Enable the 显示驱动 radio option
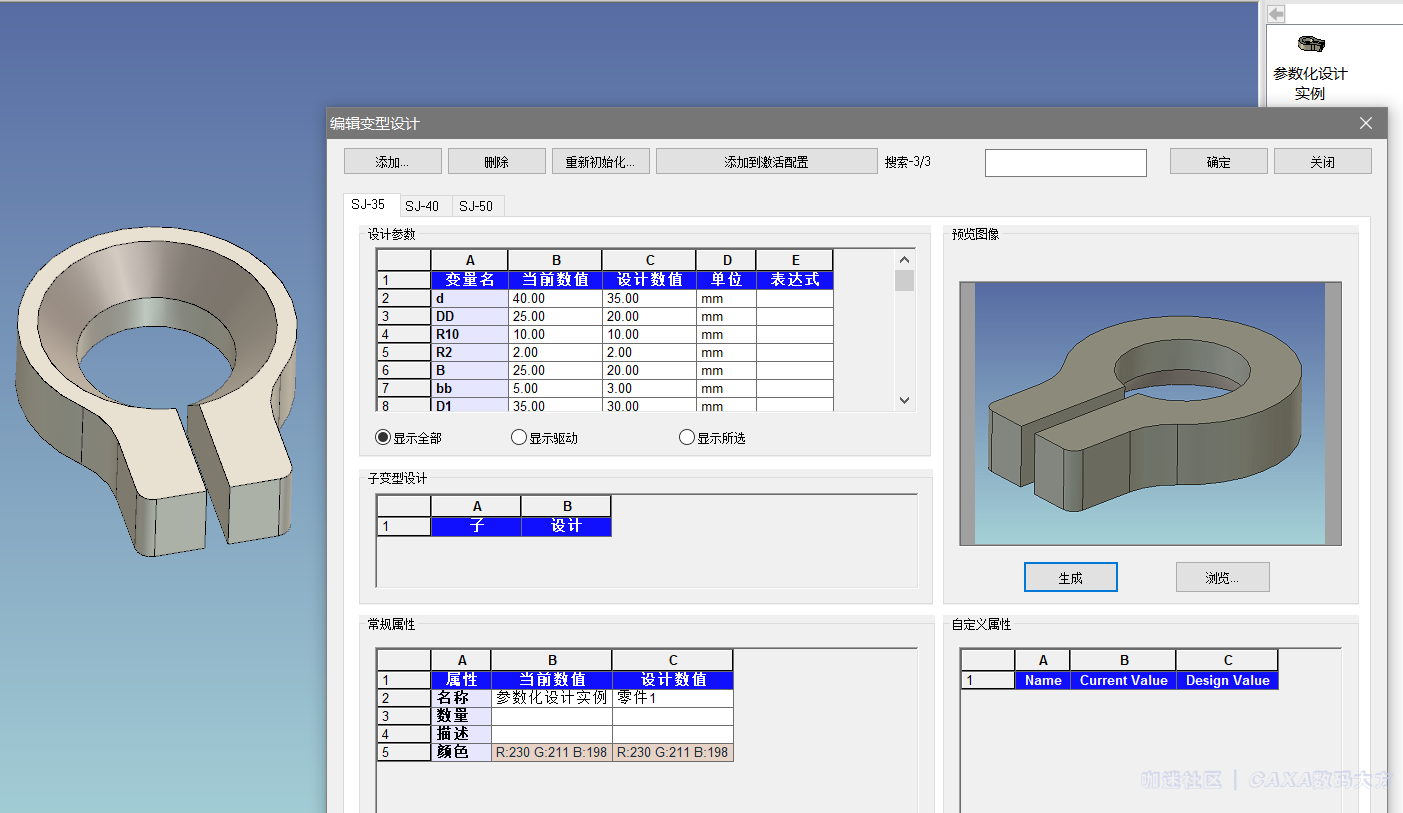 point(519,438)
